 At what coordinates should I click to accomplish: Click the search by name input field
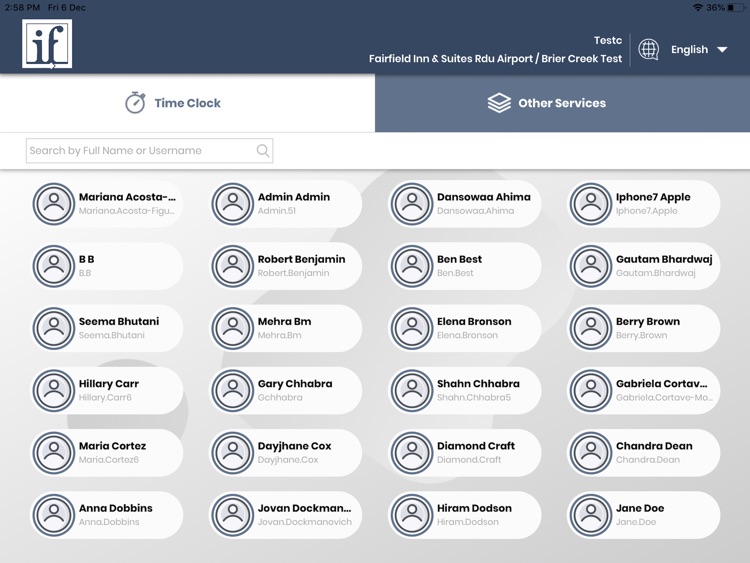click(149, 151)
